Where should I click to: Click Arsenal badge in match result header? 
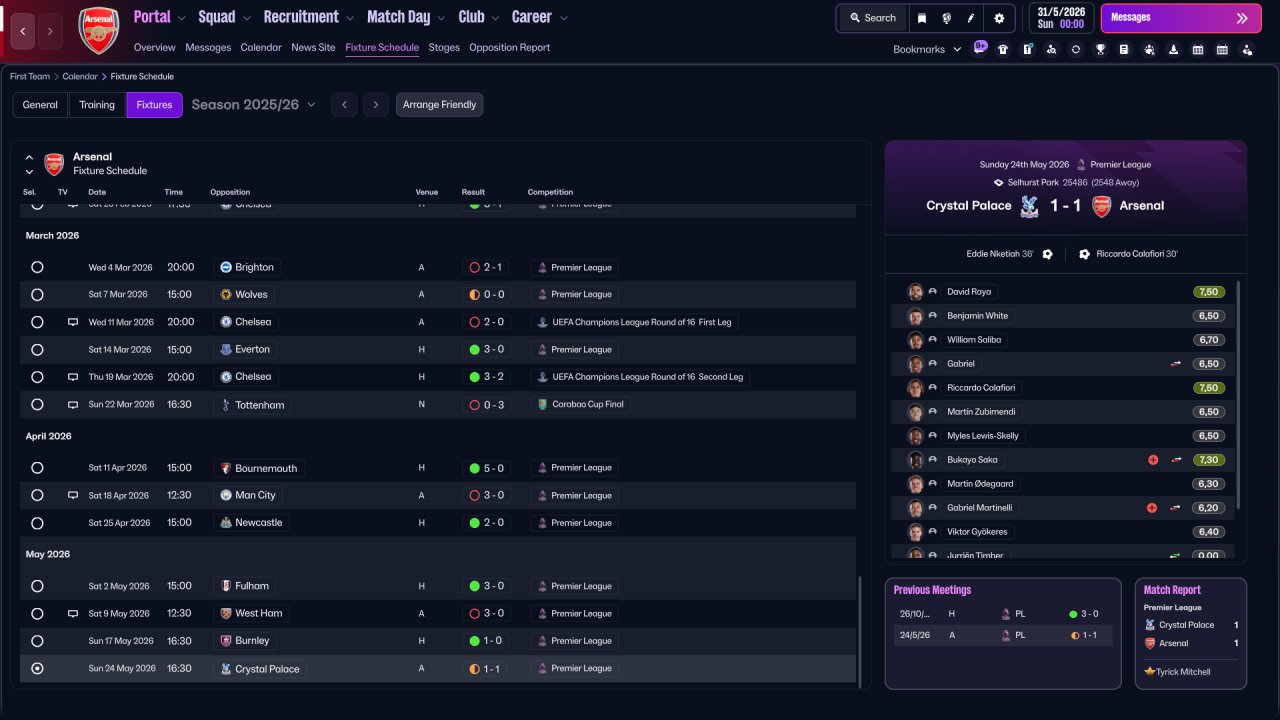pos(1101,206)
